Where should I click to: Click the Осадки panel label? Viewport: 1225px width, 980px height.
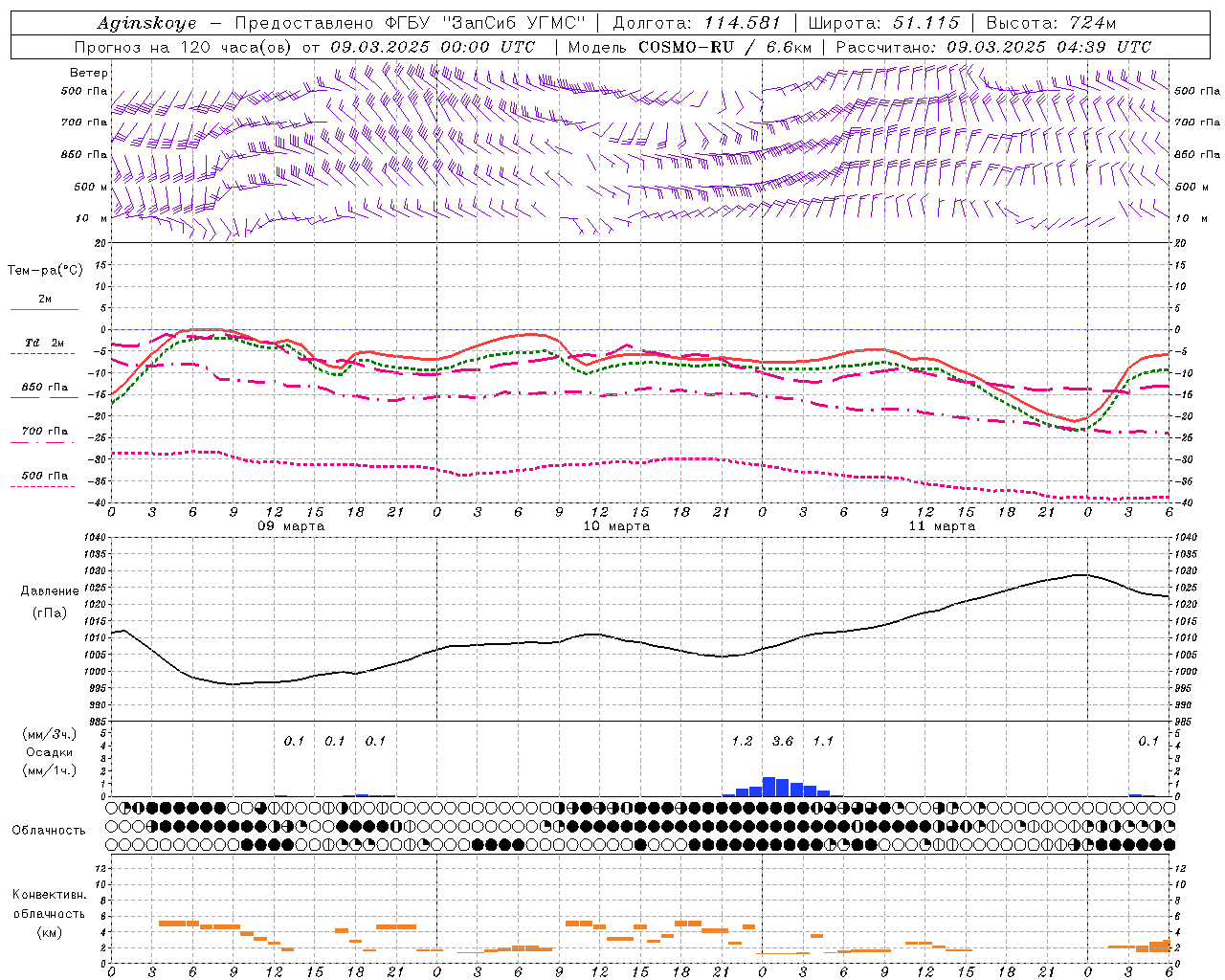[49, 752]
